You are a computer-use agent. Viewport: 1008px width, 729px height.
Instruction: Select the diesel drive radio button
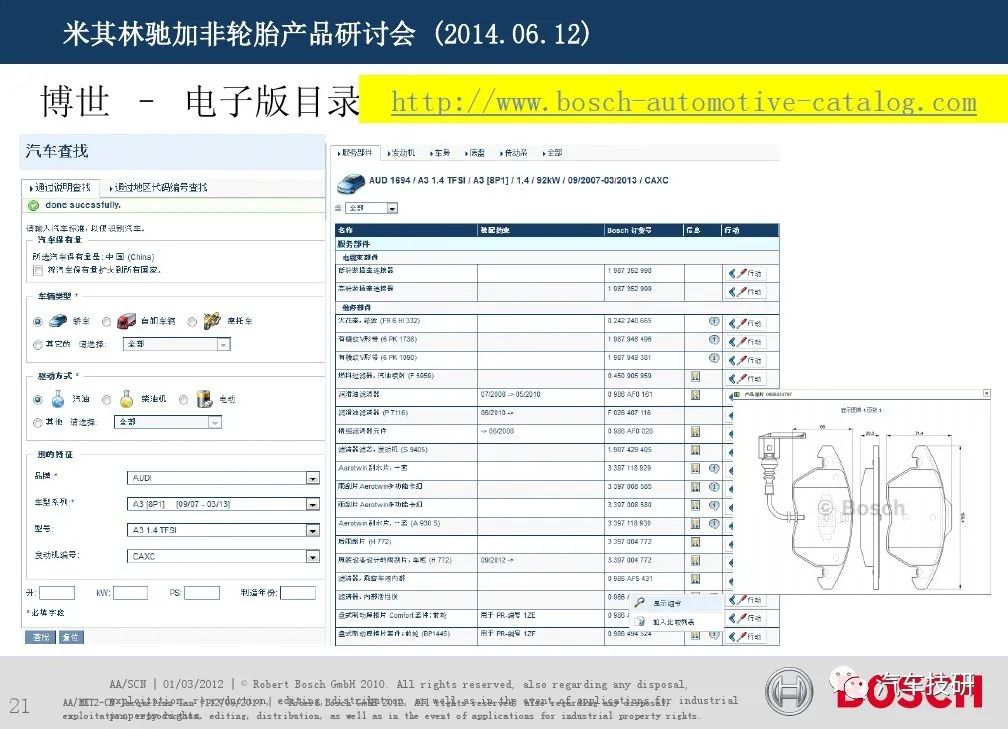(107, 400)
